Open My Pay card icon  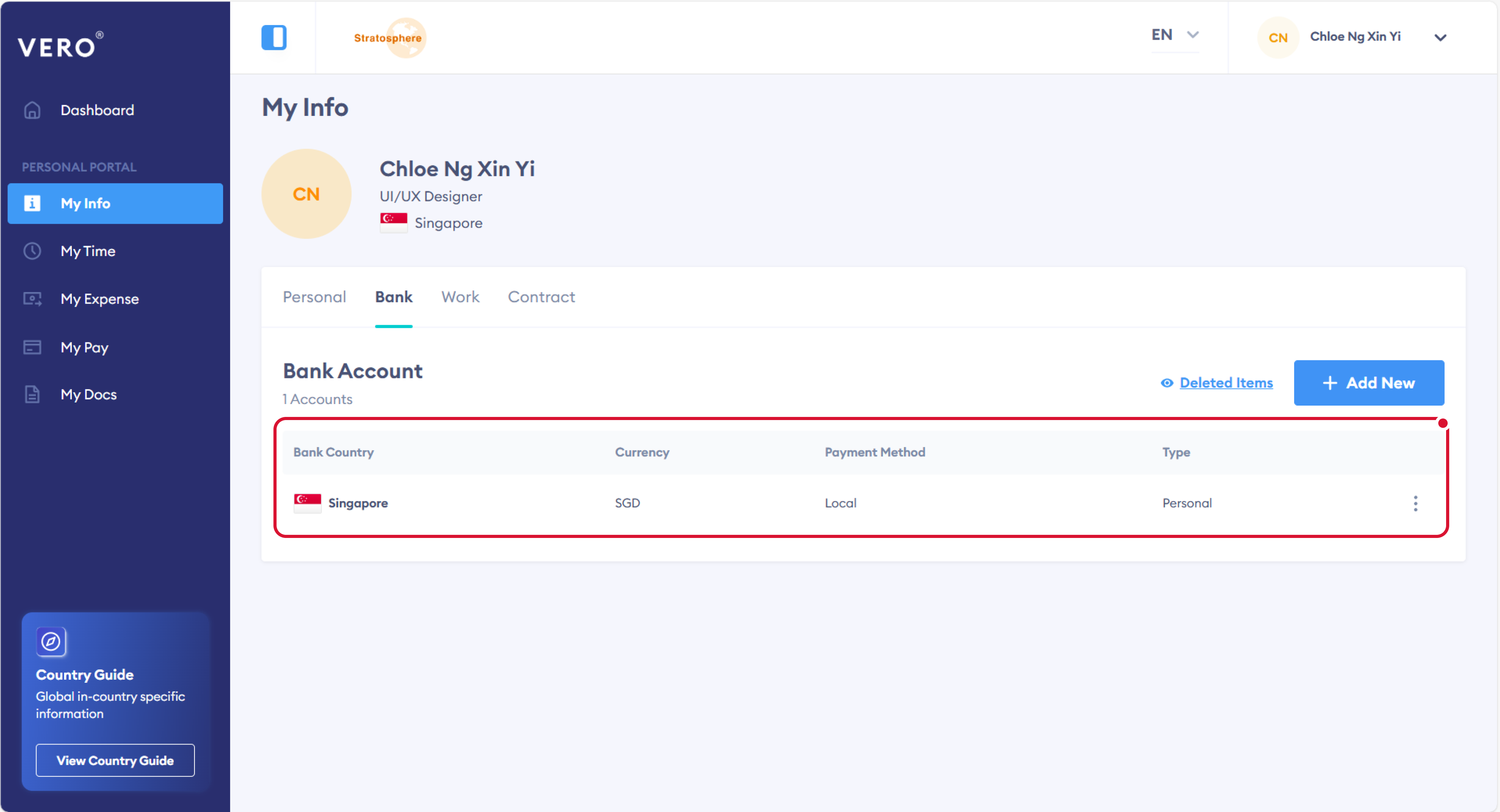[32, 347]
